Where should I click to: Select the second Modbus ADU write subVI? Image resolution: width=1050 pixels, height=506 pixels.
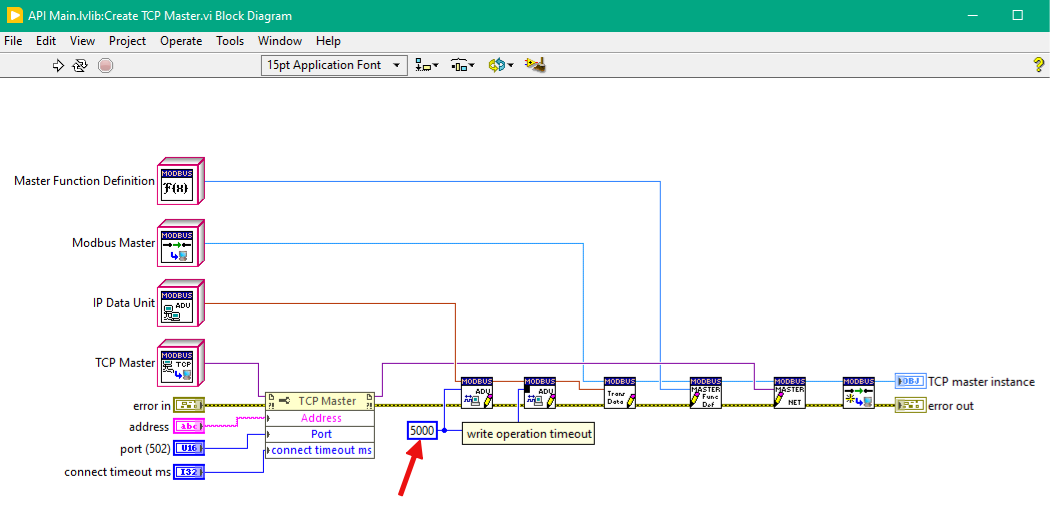point(540,394)
